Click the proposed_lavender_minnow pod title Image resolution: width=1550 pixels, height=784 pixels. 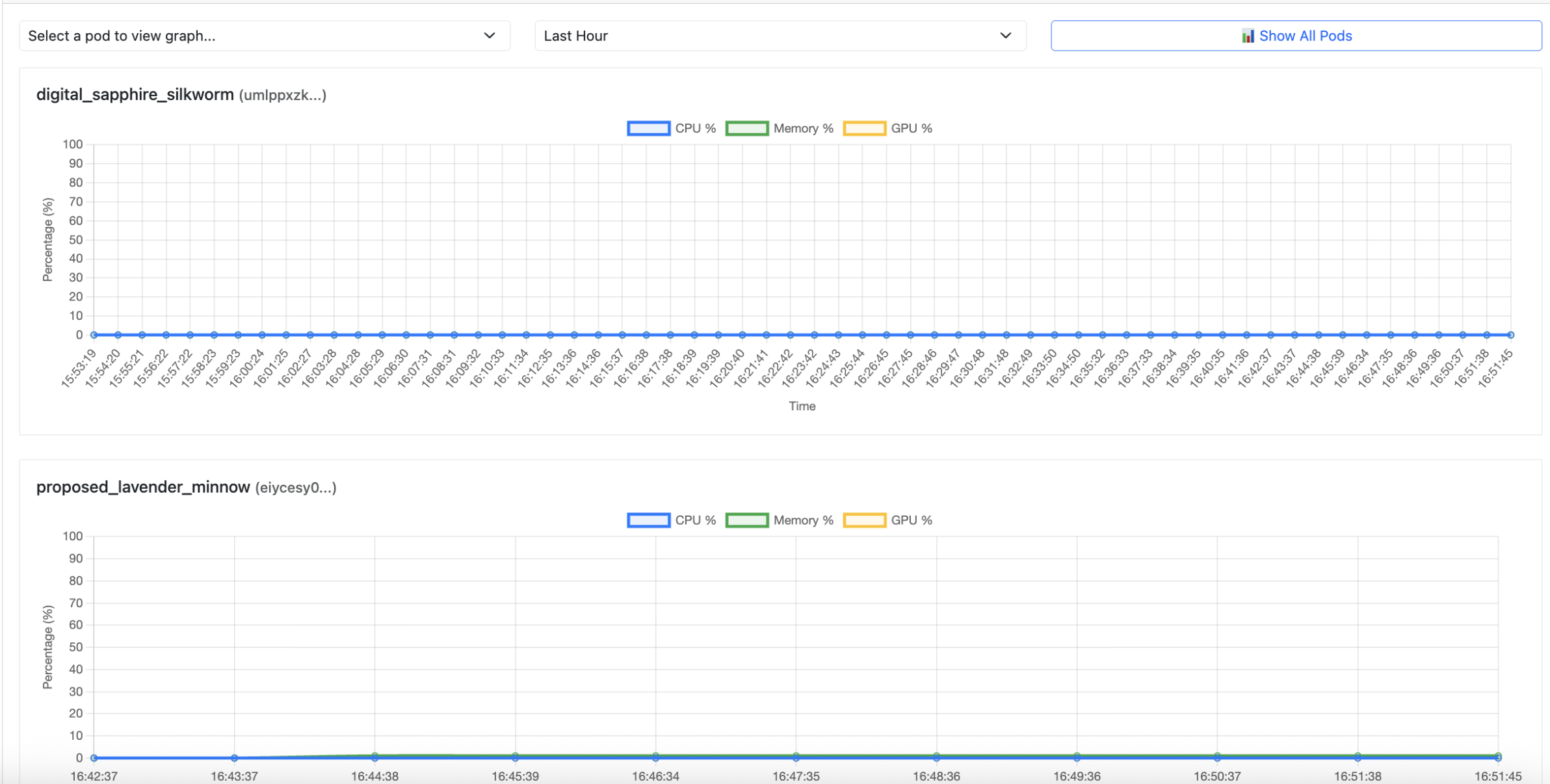143,487
